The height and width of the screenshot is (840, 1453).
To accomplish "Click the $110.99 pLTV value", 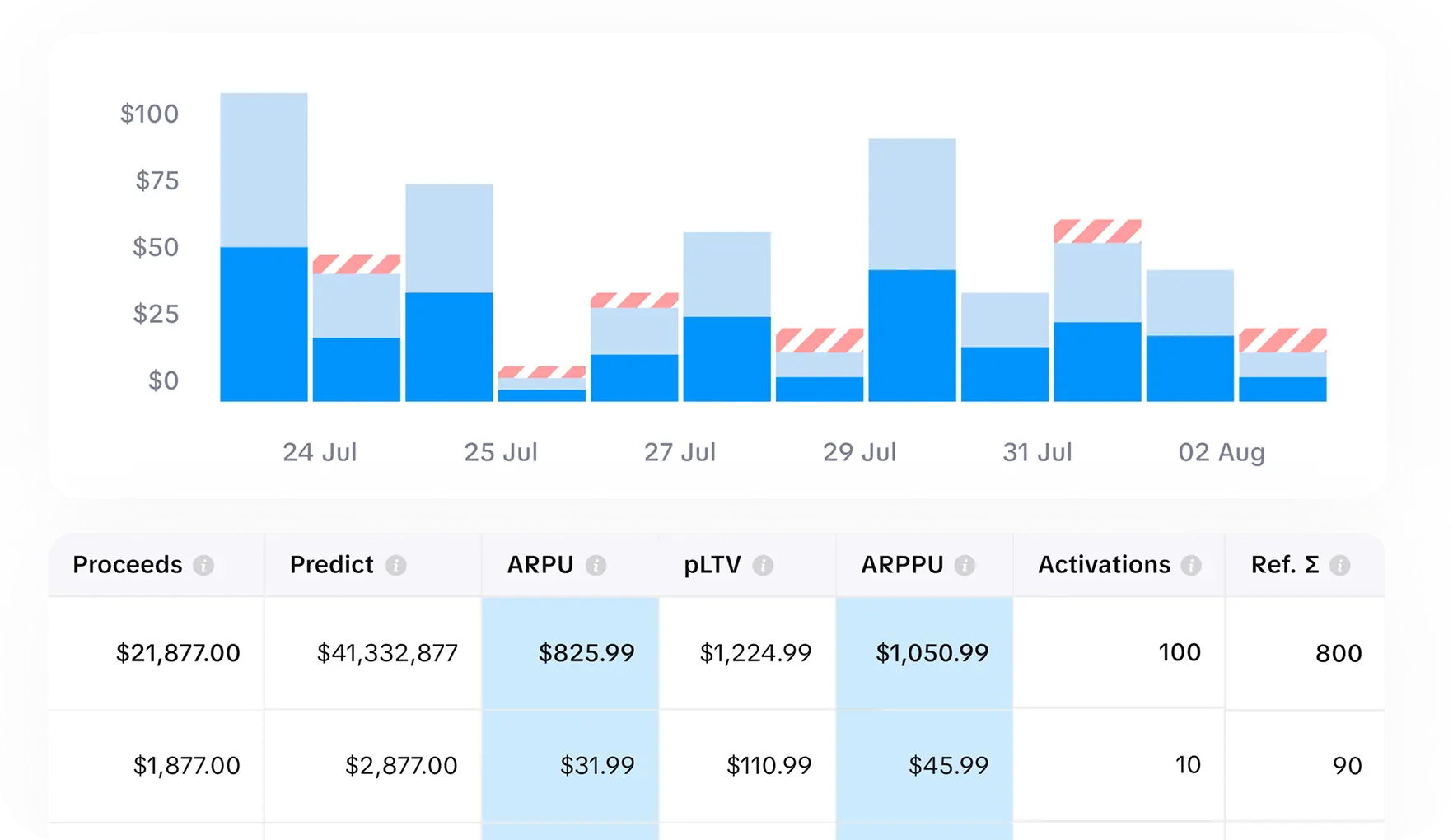I will (769, 765).
